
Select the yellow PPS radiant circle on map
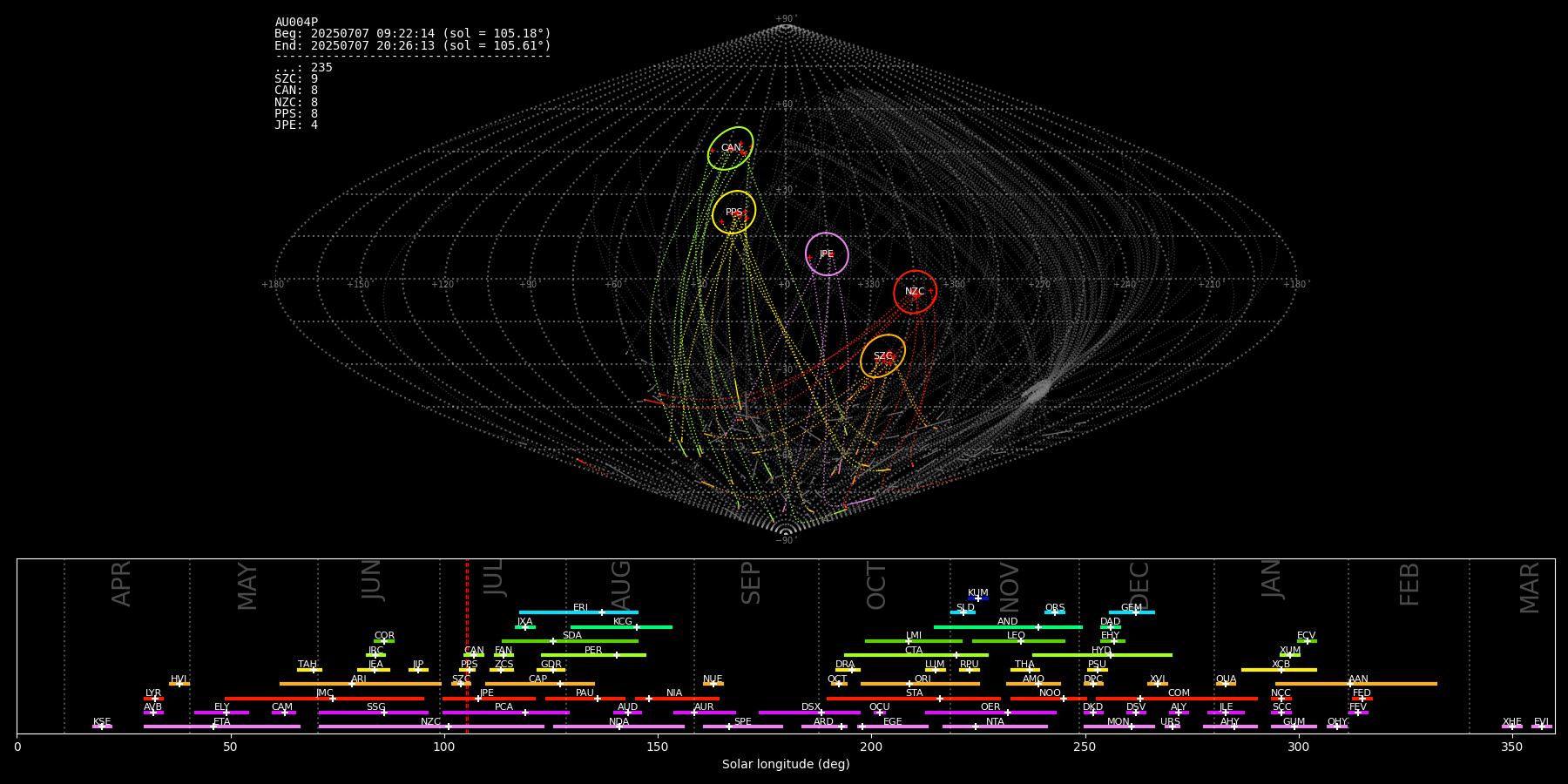click(733, 212)
